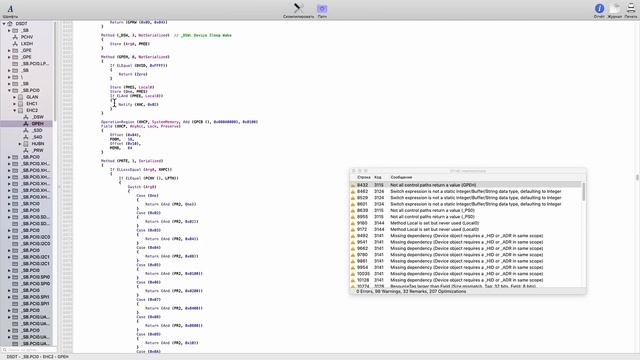The image size is (640, 360).
Task: Select warning row 8432 Not all control paths
Action: pos(465,185)
